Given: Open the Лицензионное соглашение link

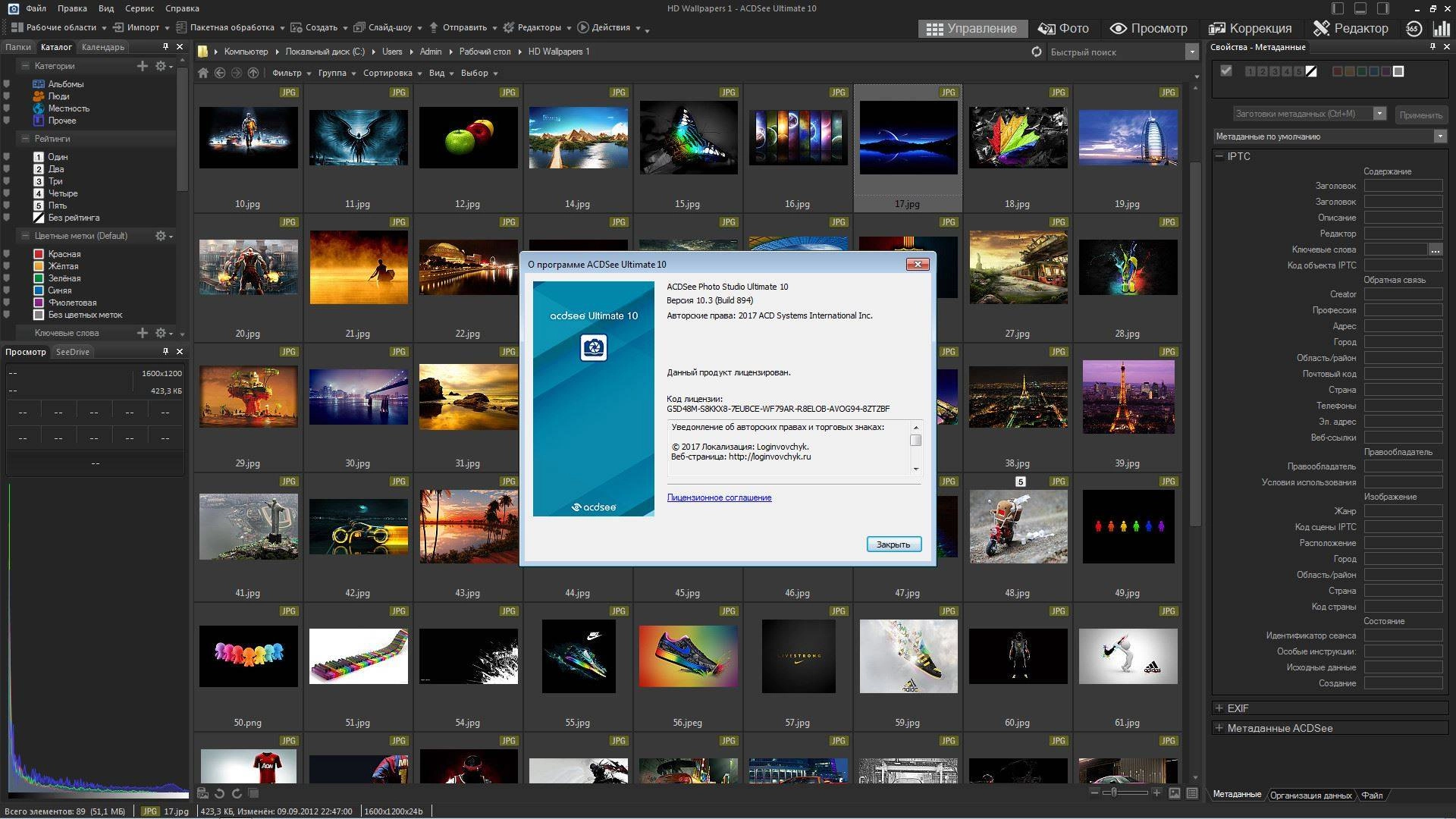Looking at the screenshot, I should pos(719,497).
